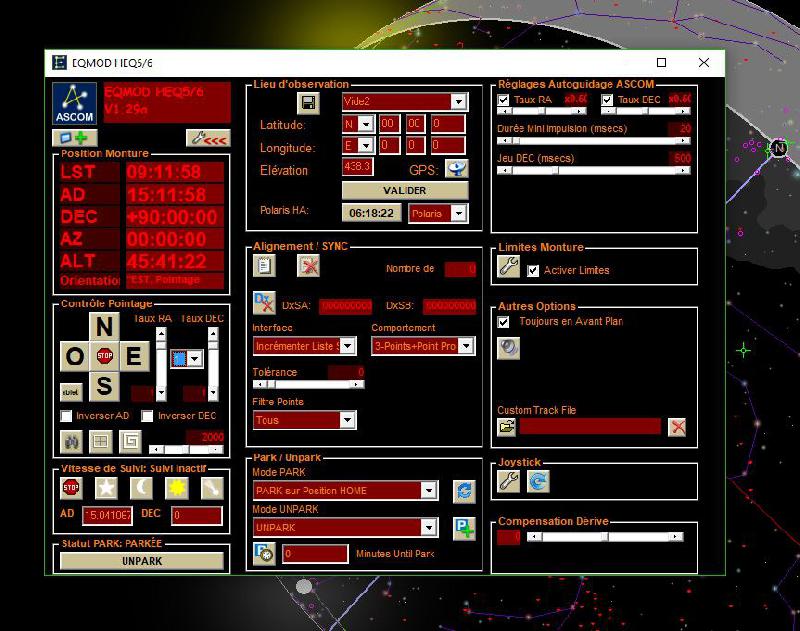Toggle Taux RA checkbox
Screen dimensions: 800x631
point(503,99)
